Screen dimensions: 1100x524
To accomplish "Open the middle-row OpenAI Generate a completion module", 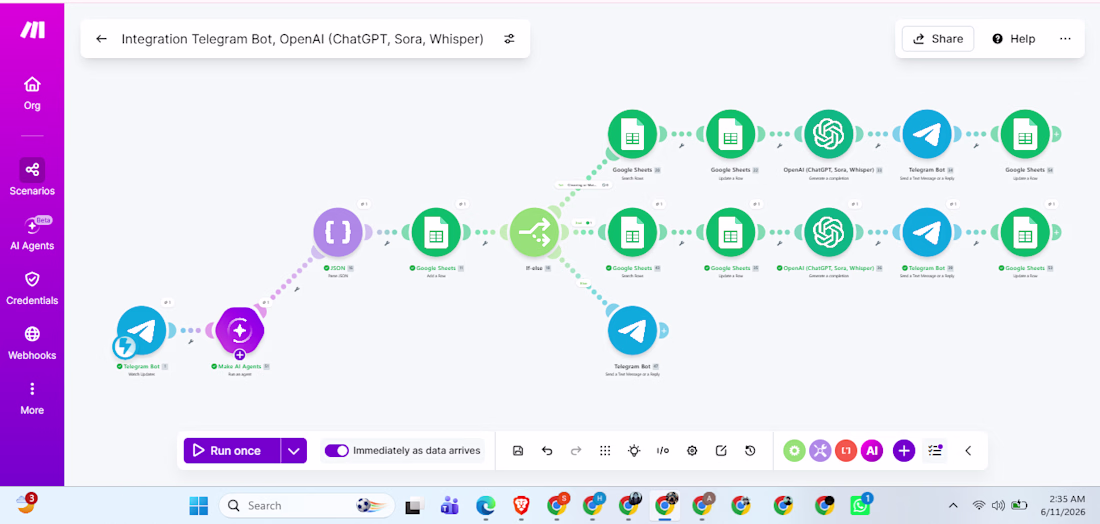I will coord(829,232).
